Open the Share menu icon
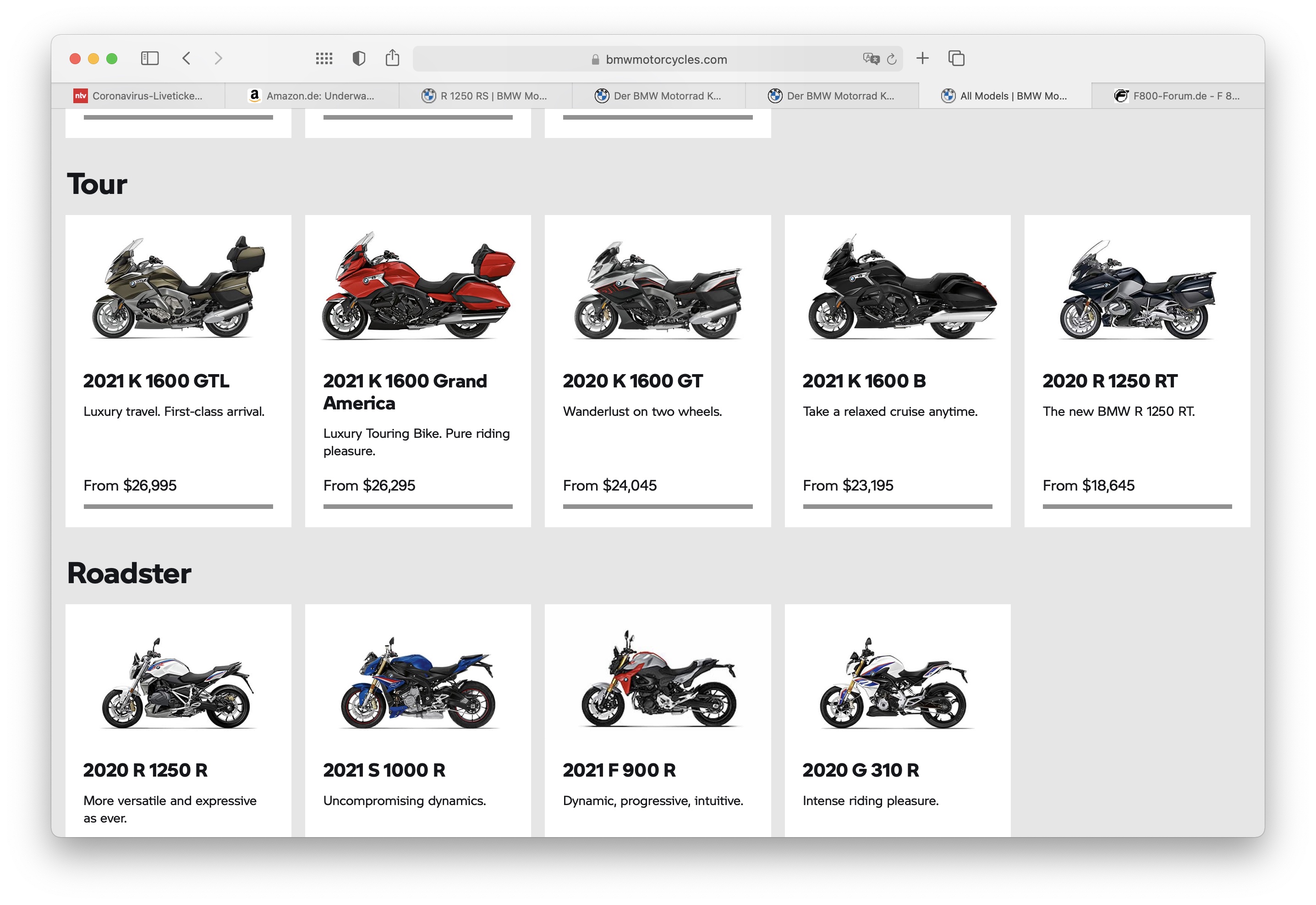Viewport: 1316px width, 905px height. [392, 58]
